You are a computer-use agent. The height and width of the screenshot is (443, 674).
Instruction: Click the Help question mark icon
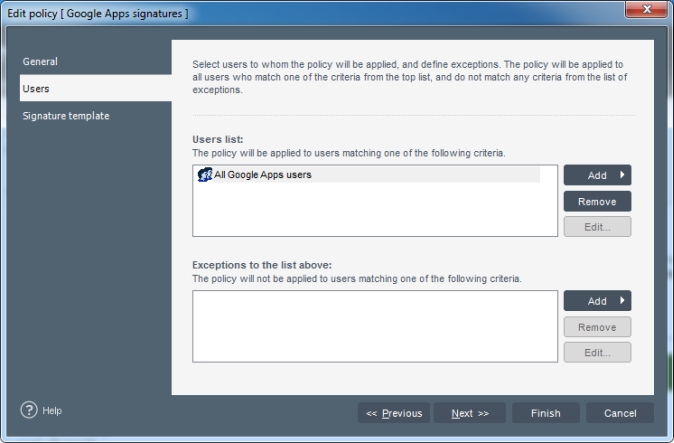29,410
